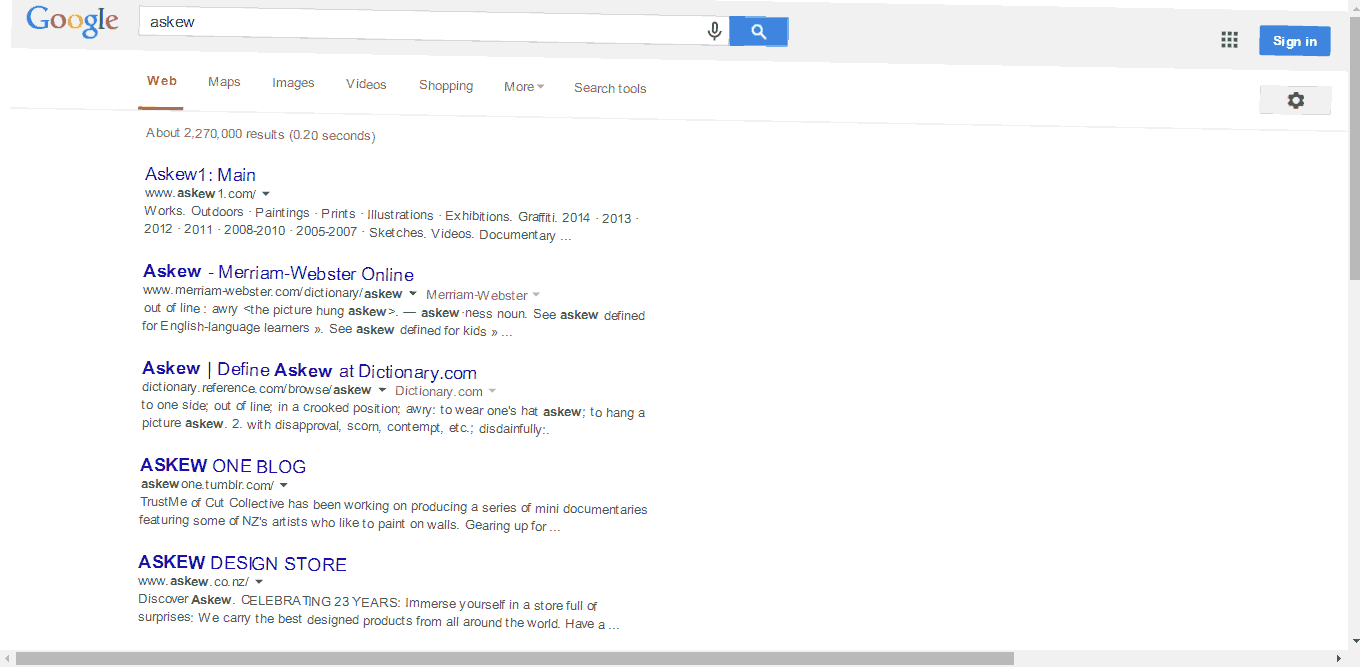The image size is (1360, 667).
Task: Open Askew - Merriam-Webster Online result
Action: (x=278, y=273)
